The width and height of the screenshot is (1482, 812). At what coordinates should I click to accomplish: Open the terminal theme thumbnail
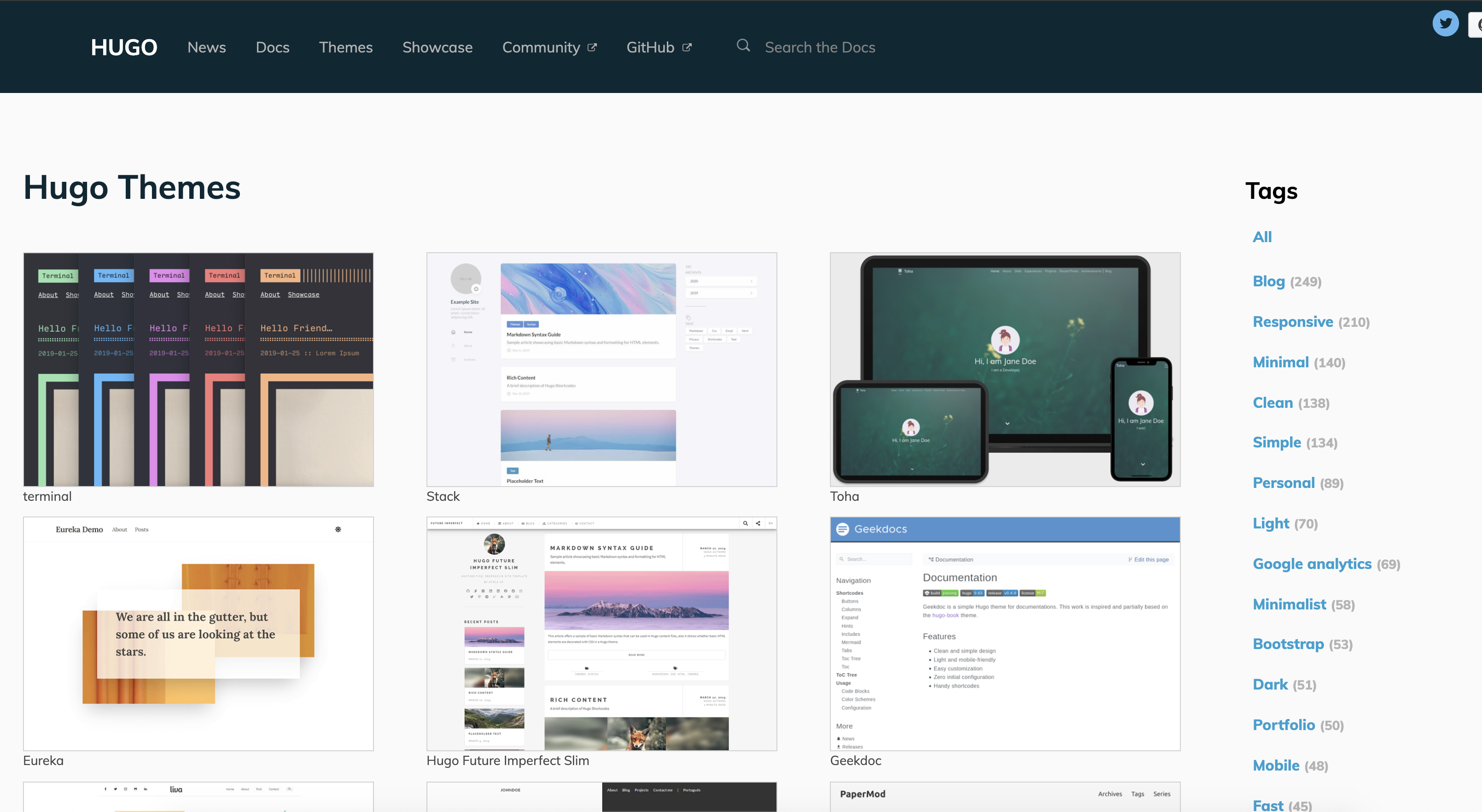coord(198,369)
